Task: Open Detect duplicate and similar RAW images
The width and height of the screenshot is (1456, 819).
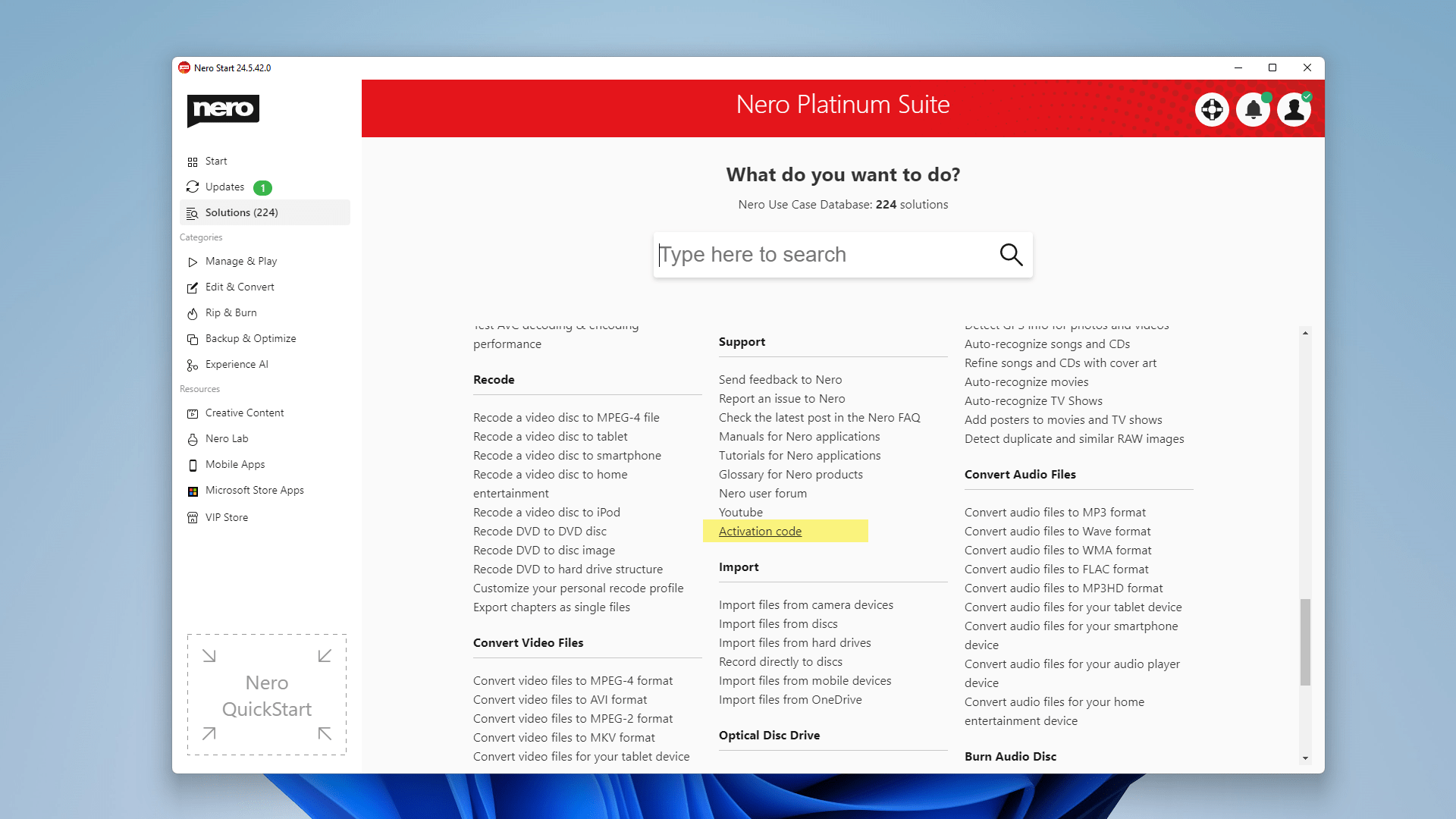Action: point(1074,438)
